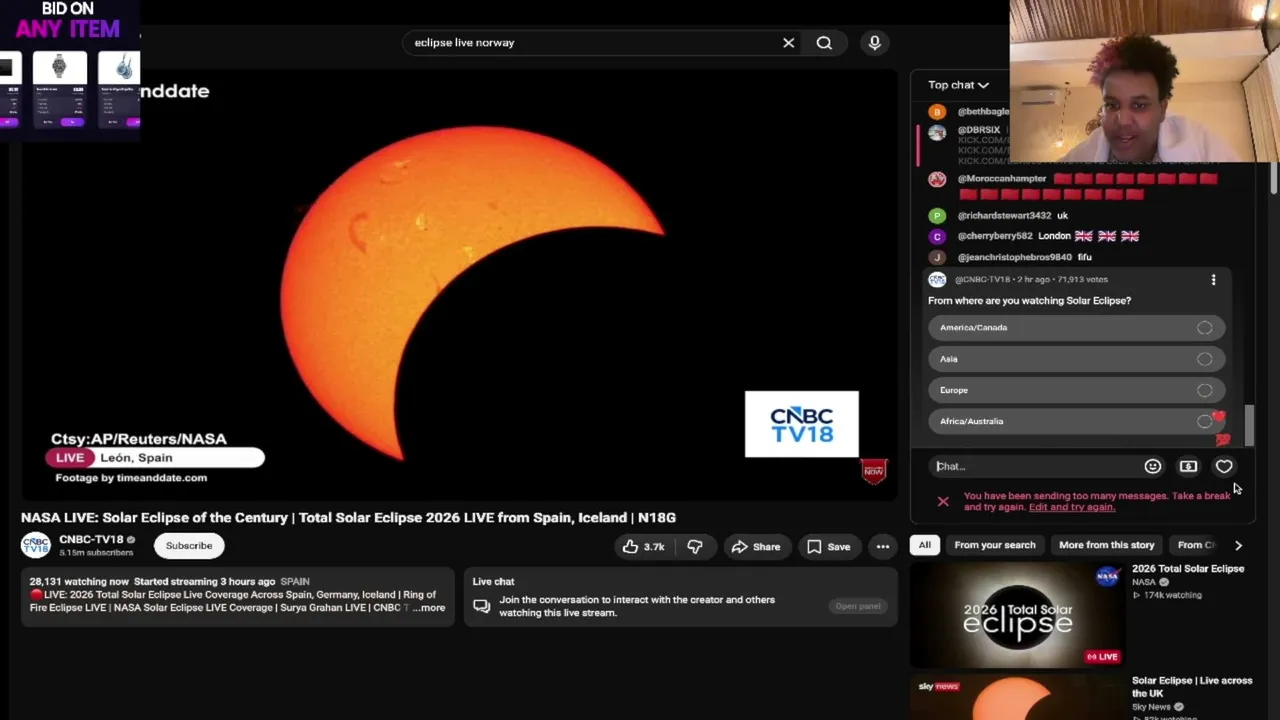The height and width of the screenshot is (720, 1280).
Task: Open Super Chat dollar icon
Action: [x=1188, y=466]
